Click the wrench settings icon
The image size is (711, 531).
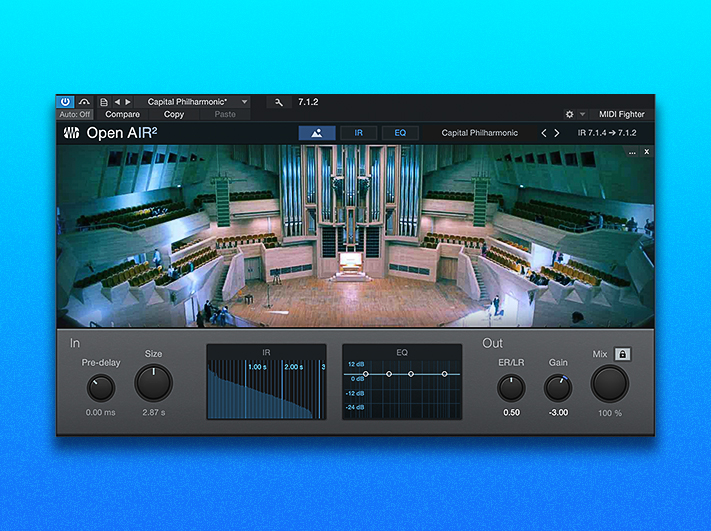pos(279,102)
